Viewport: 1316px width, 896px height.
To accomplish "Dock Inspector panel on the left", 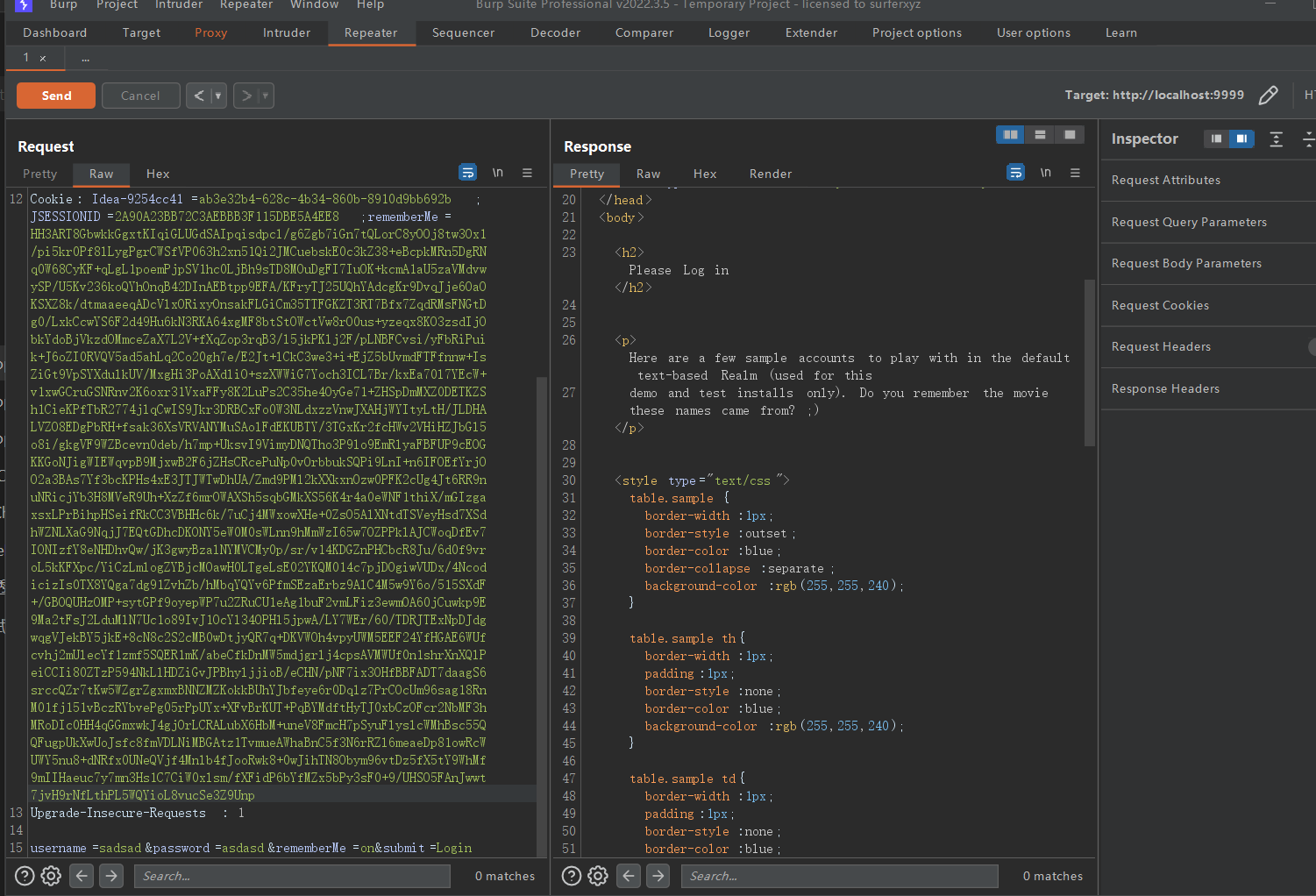I will (x=1216, y=139).
